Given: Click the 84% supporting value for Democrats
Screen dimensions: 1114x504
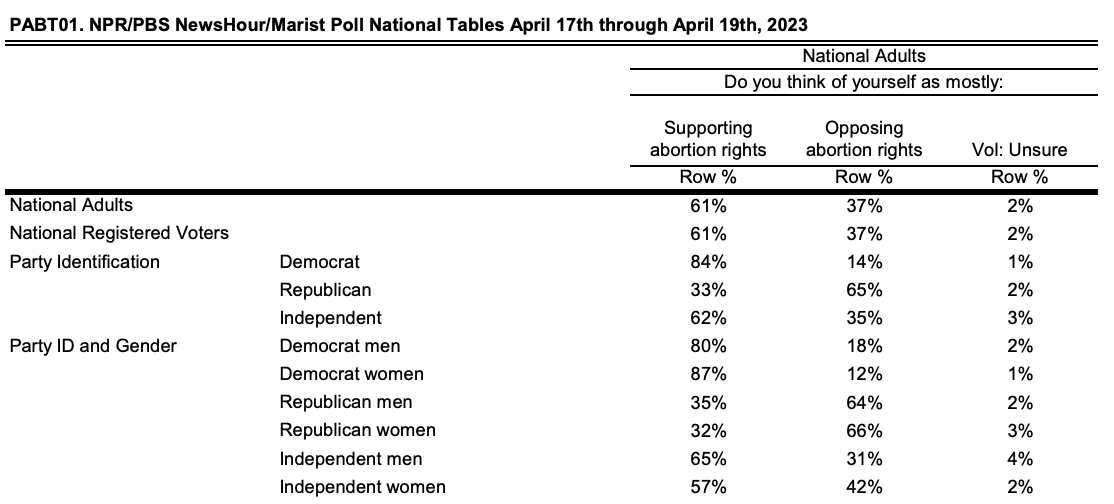Looking at the screenshot, I should [x=708, y=262].
